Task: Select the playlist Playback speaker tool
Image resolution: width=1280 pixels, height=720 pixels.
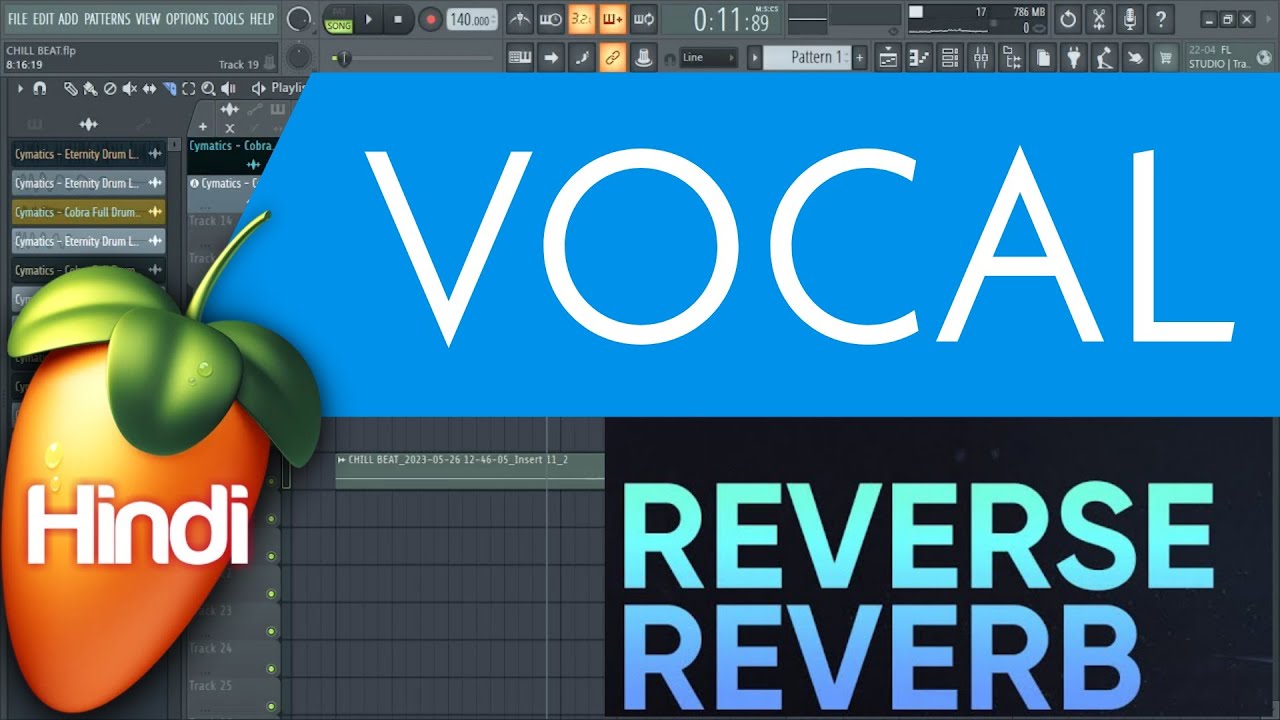Action: tap(228, 88)
